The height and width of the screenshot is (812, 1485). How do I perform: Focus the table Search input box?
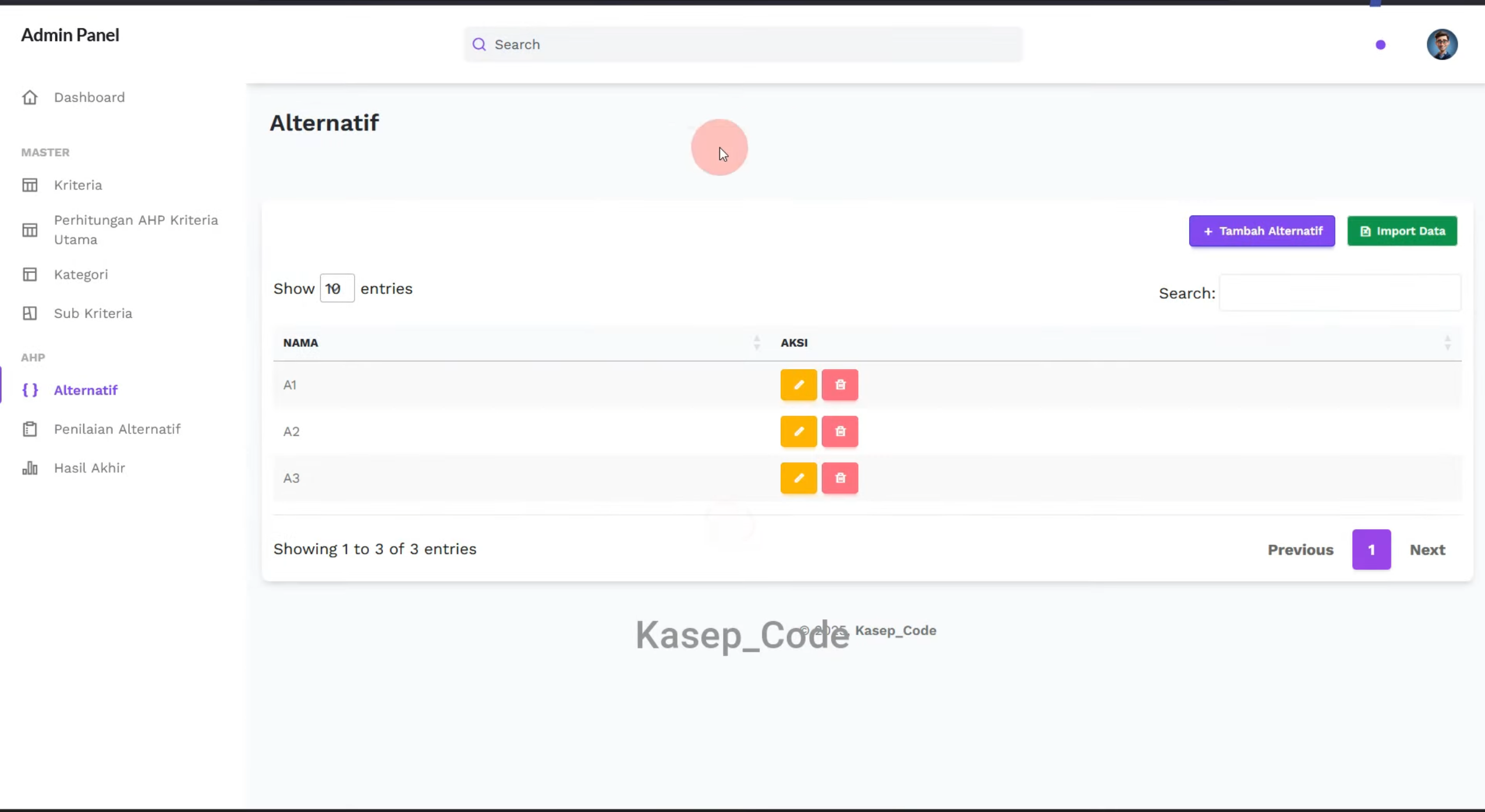pyautogui.click(x=1339, y=293)
